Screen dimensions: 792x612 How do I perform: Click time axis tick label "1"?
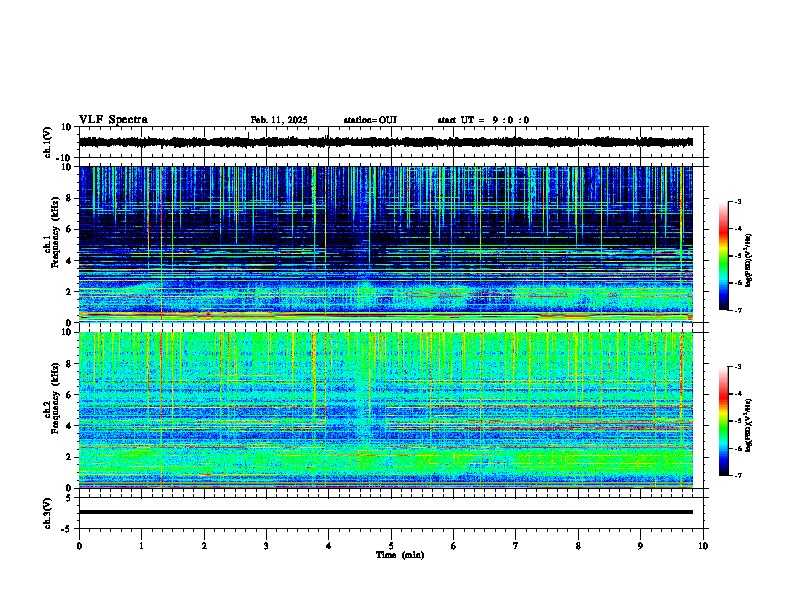[x=141, y=546]
